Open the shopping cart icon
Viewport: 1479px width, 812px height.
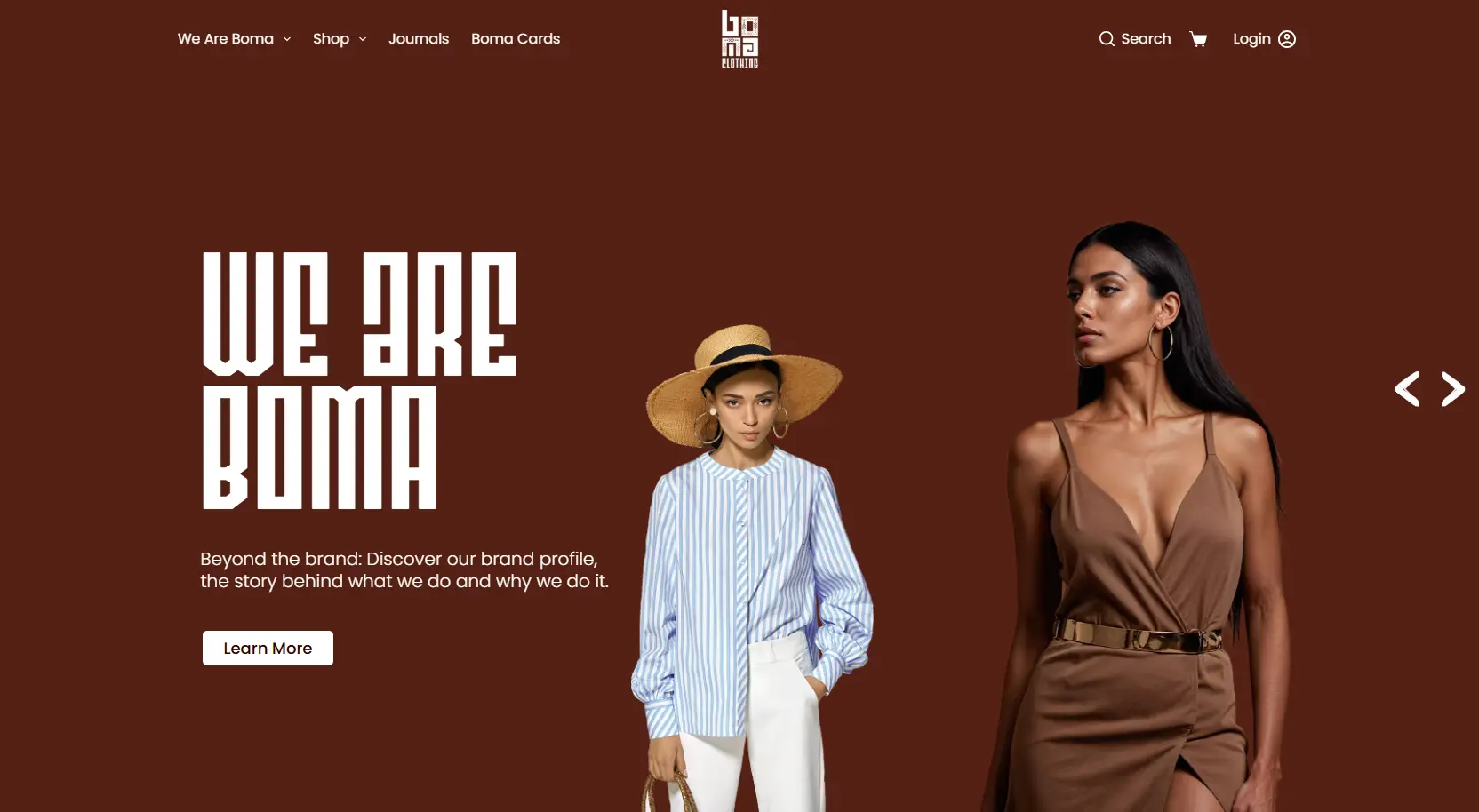(x=1198, y=39)
